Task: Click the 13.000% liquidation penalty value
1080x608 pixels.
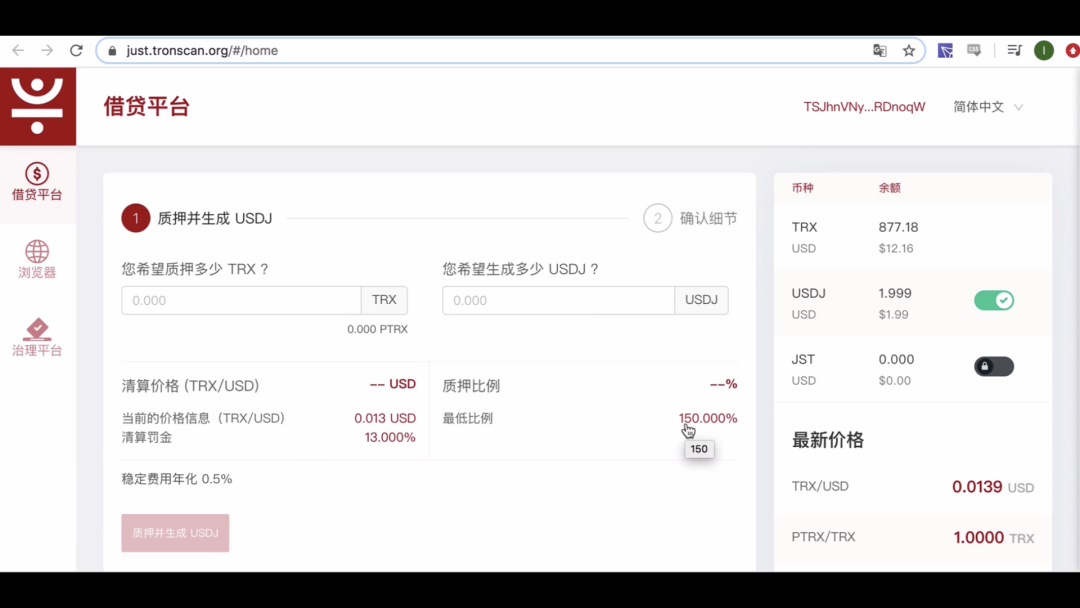Action: click(390, 437)
